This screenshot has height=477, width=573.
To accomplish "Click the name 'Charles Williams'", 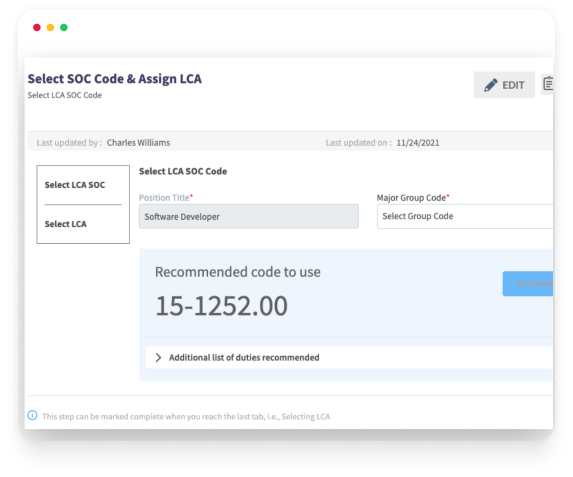I will pyautogui.click(x=138, y=143).
